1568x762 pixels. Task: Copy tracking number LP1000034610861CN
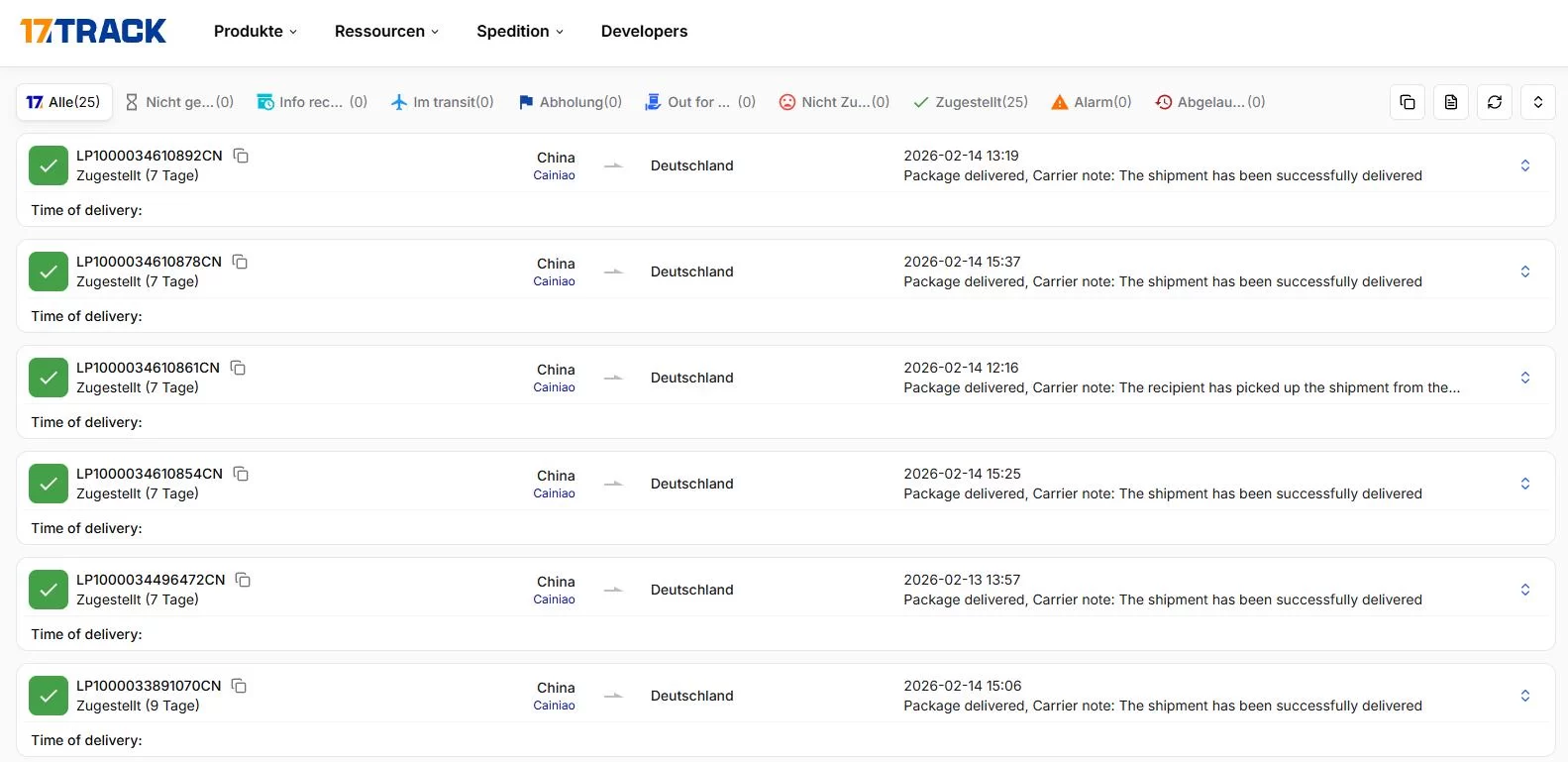point(238,368)
